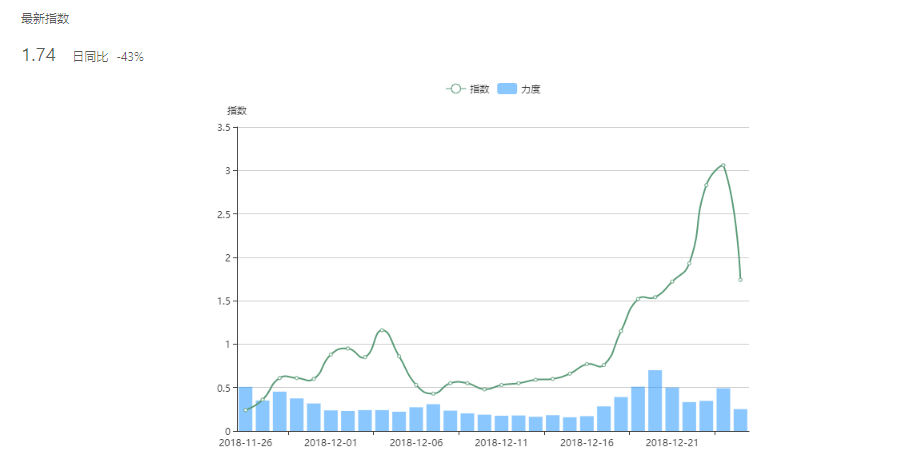Click the 2018-12-01 x-axis label
The width and height of the screenshot is (921, 475).
[330, 442]
